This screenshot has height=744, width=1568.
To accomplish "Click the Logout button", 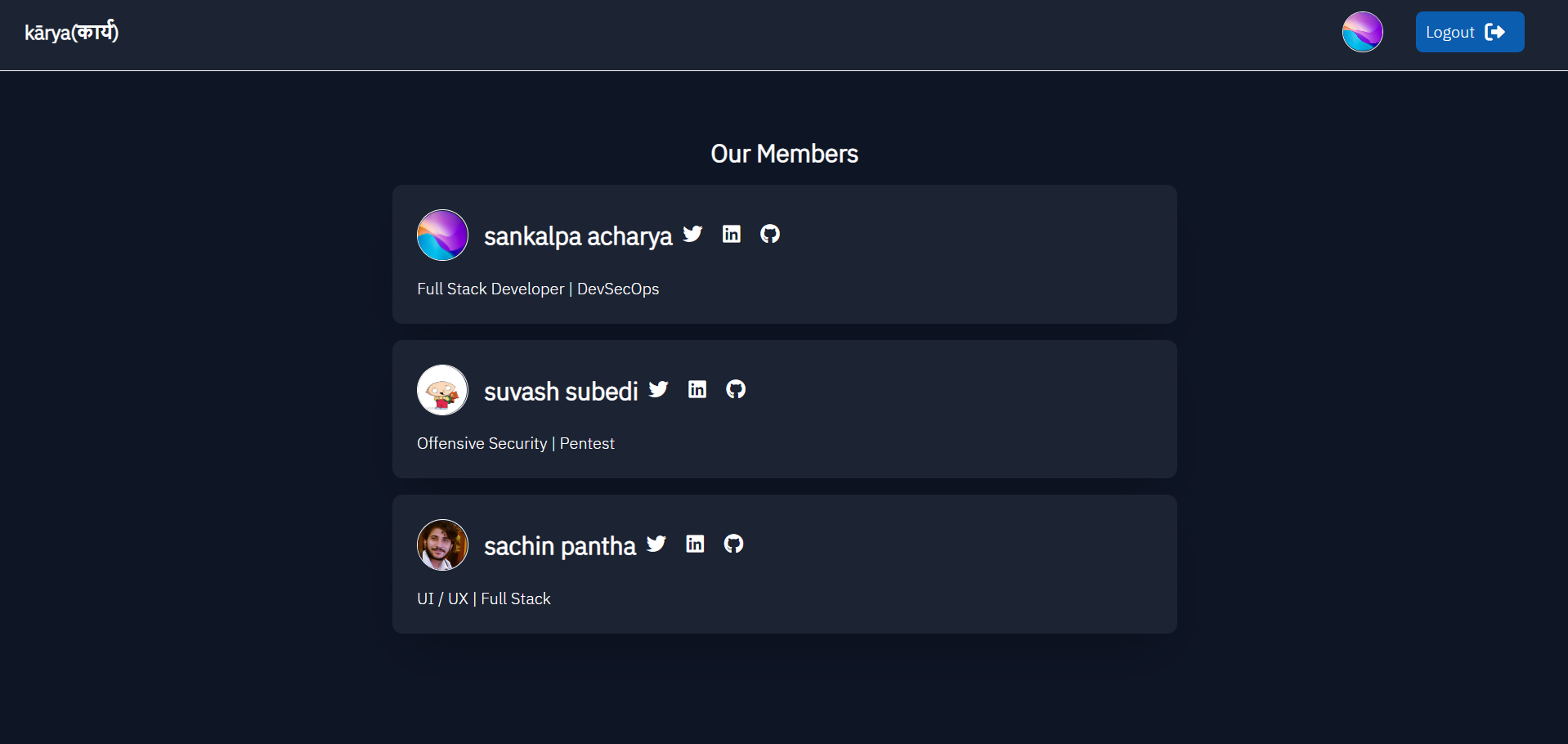I will click(x=1469, y=32).
